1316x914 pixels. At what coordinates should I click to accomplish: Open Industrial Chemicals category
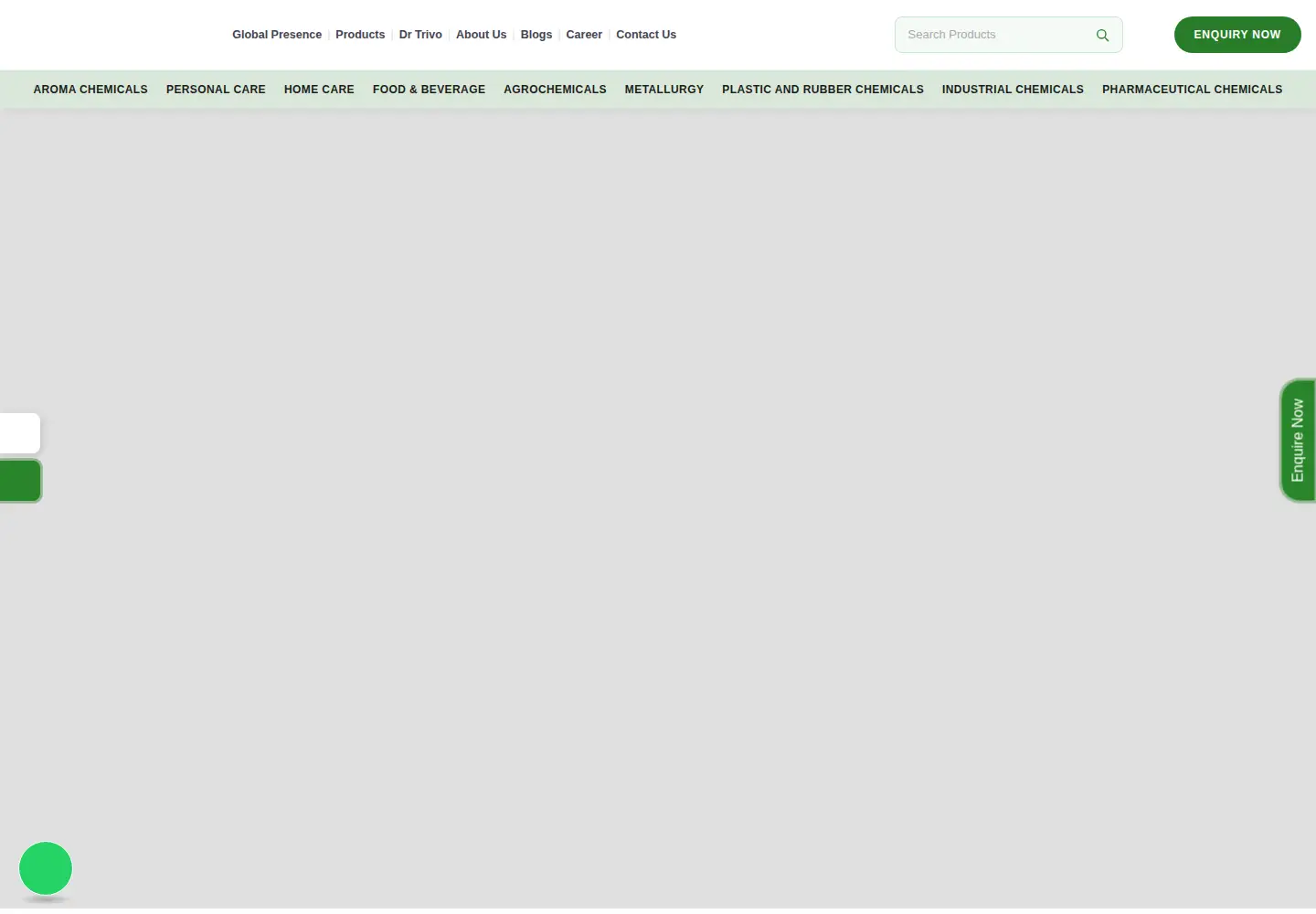pos(1013,90)
